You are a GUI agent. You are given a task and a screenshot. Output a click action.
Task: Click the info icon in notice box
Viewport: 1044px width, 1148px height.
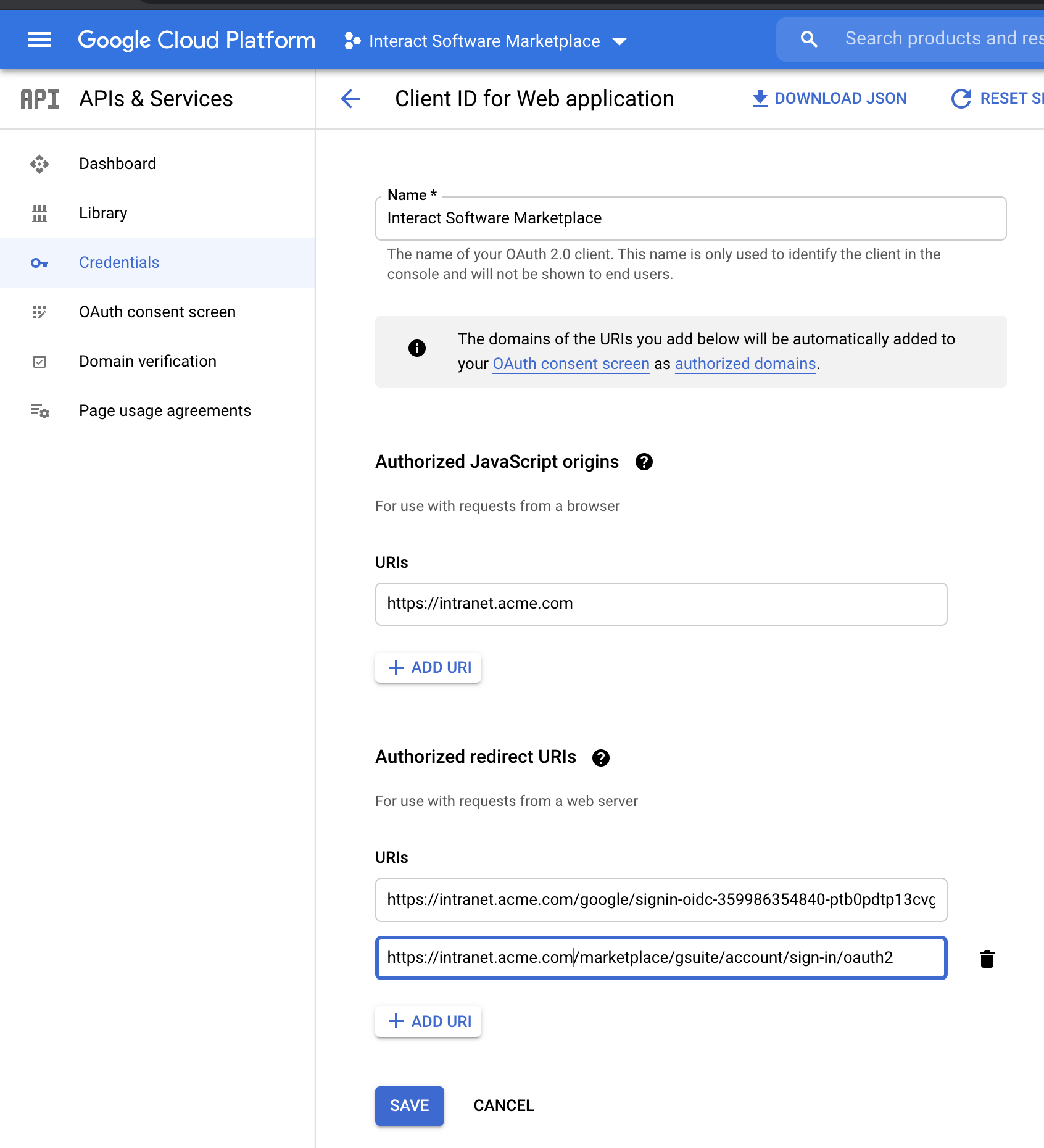coord(417,348)
